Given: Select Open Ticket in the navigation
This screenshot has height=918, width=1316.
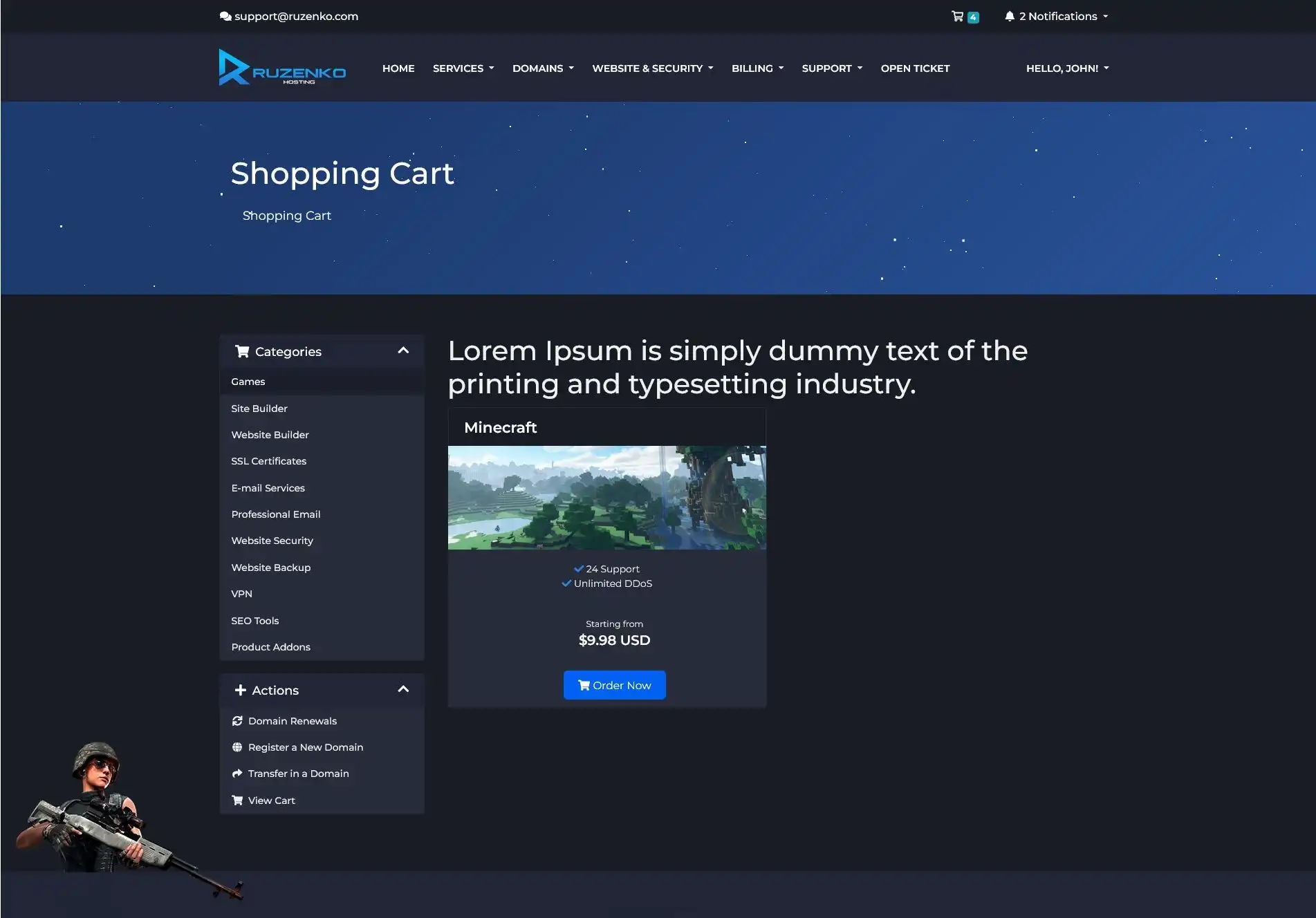Looking at the screenshot, I should 914,68.
